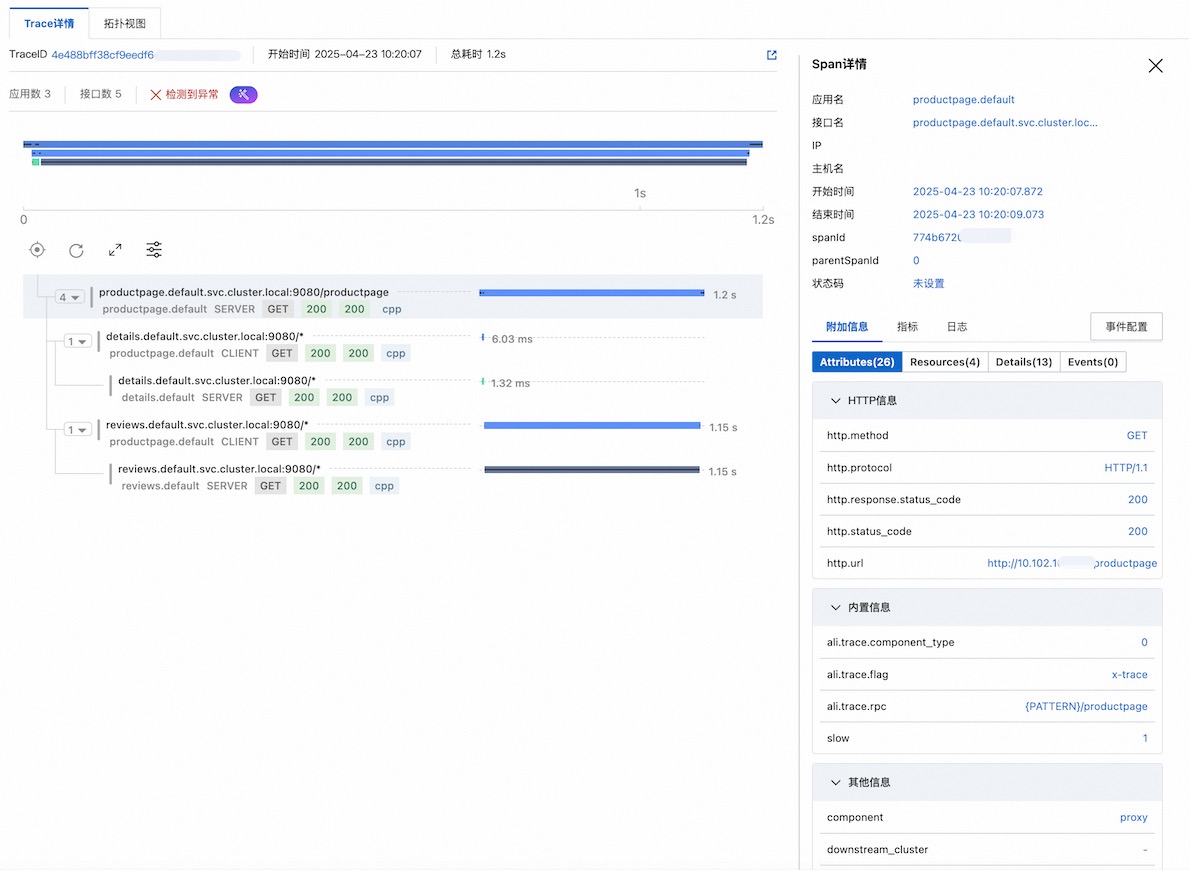Click the ali.trace.flag x-trace value
The height and width of the screenshot is (870, 1190).
[1129, 674]
